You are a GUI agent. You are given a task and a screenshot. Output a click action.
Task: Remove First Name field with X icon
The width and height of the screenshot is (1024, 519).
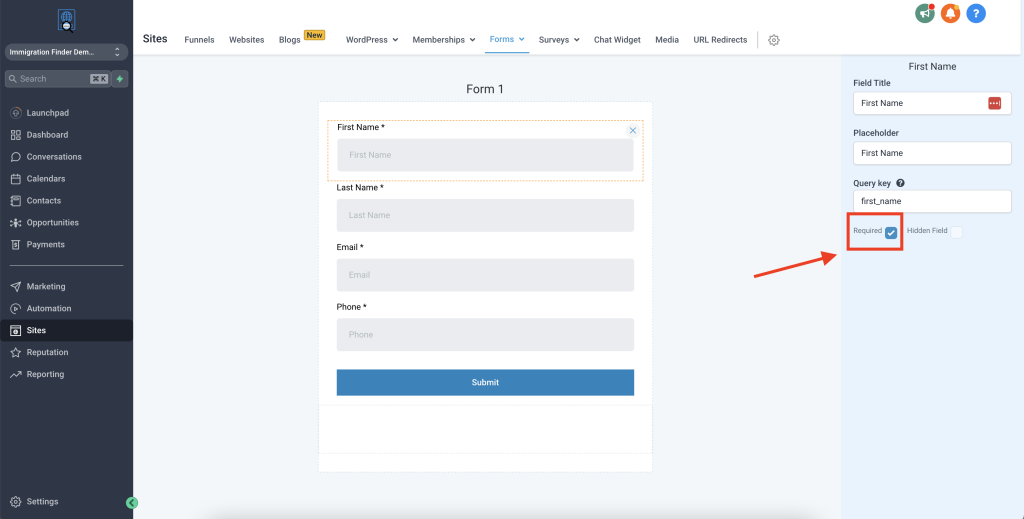632,131
